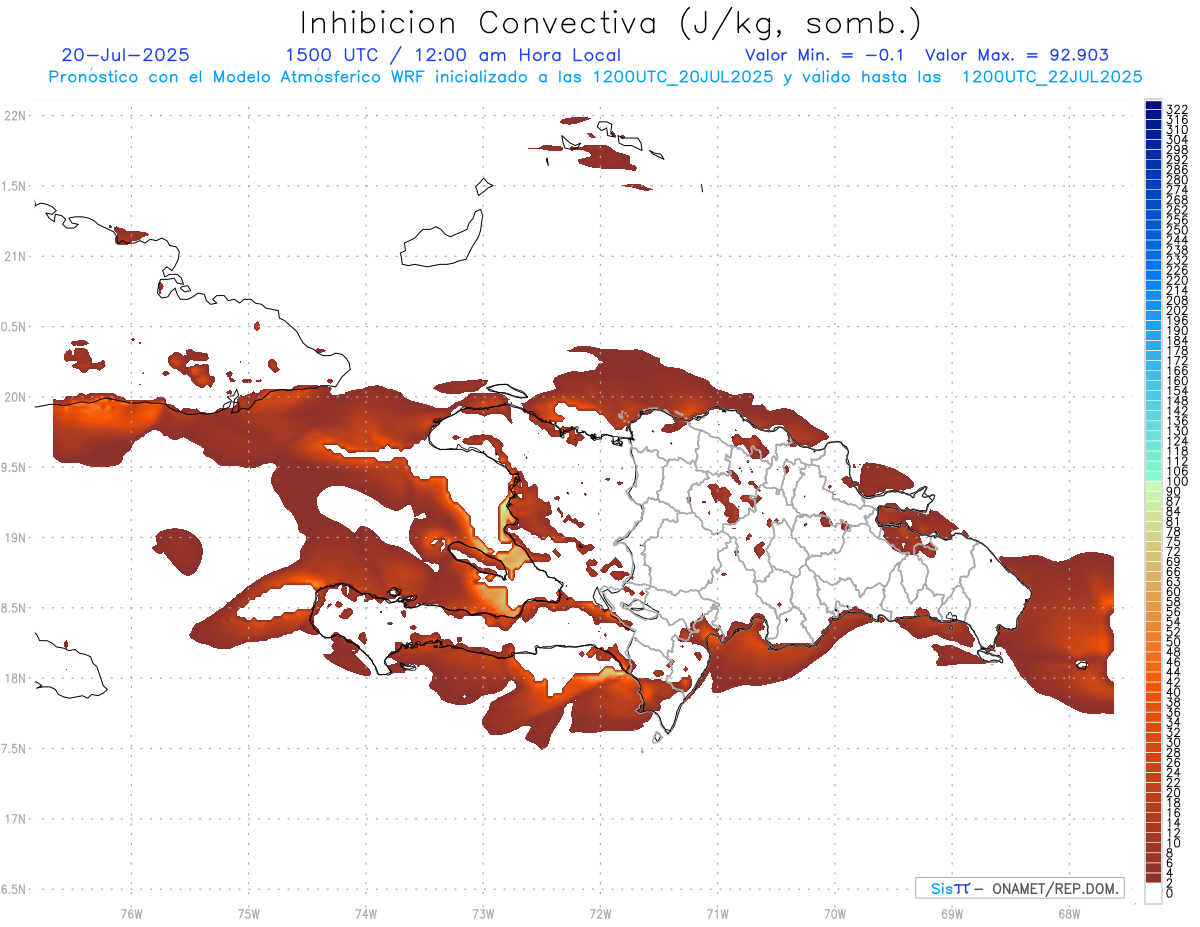Image resolution: width=1200 pixels, height=927 pixels.
Task: Click the '60' legend value
Action: coord(1174,592)
